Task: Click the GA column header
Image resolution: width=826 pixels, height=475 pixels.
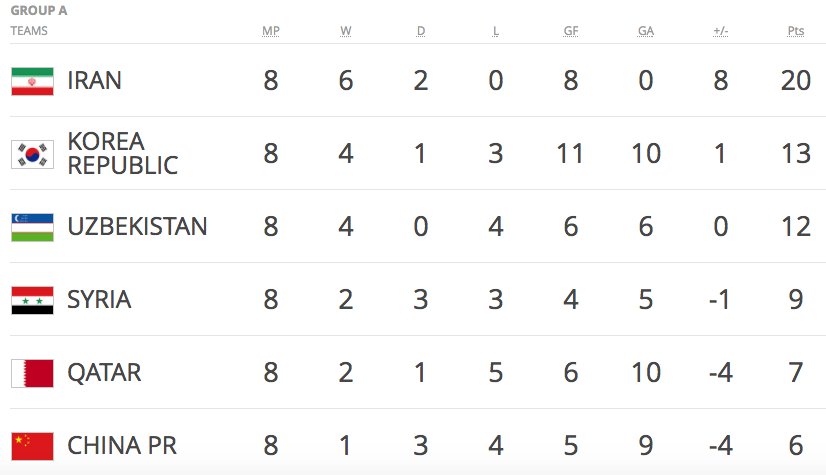Action: (x=646, y=31)
